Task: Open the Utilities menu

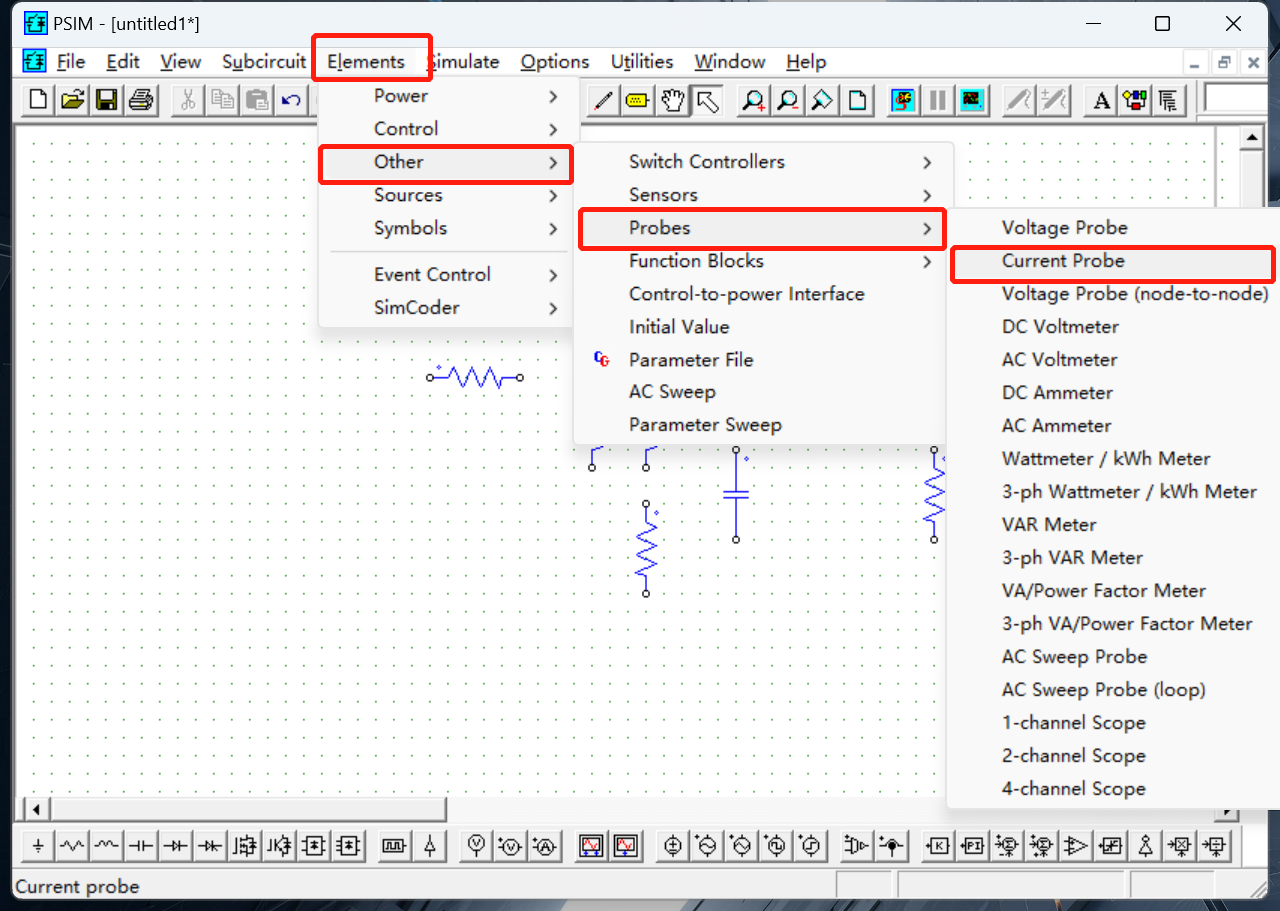Action: pos(642,62)
